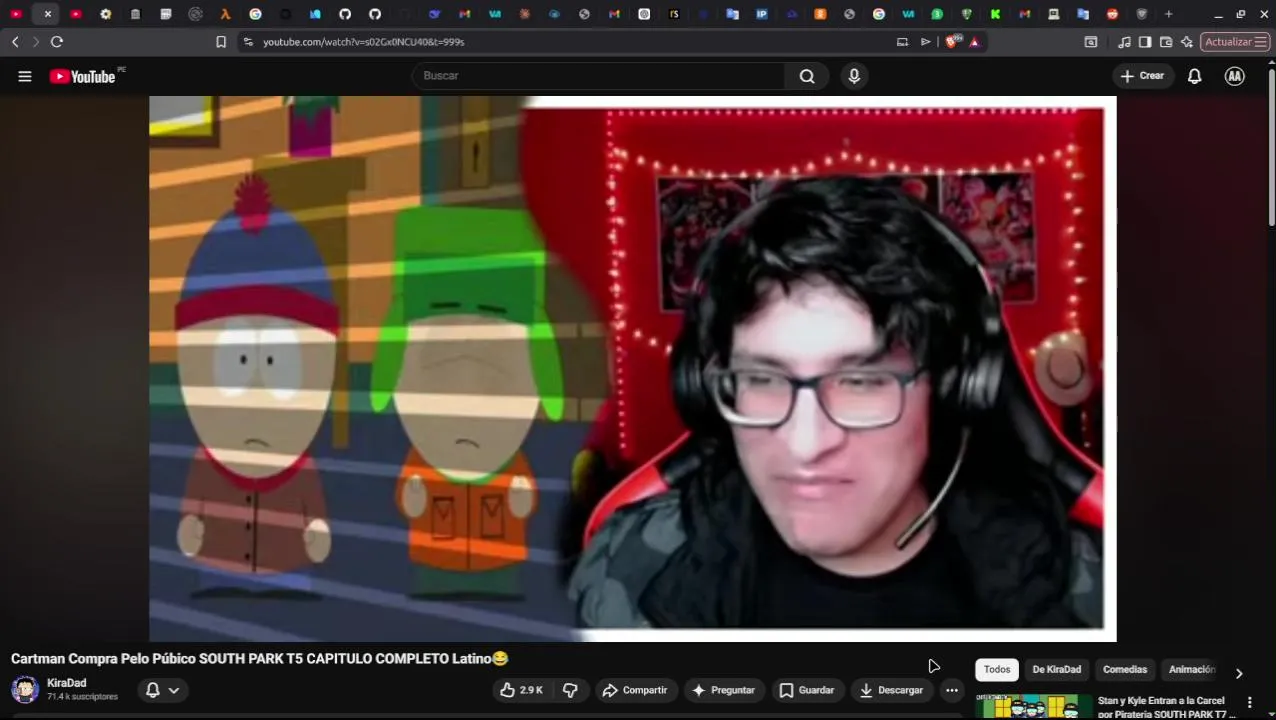Click the Actualizar update button

[x=1235, y=42]
